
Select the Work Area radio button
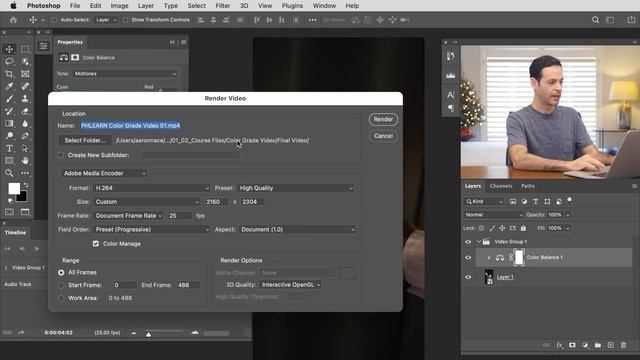pos(61,298)
